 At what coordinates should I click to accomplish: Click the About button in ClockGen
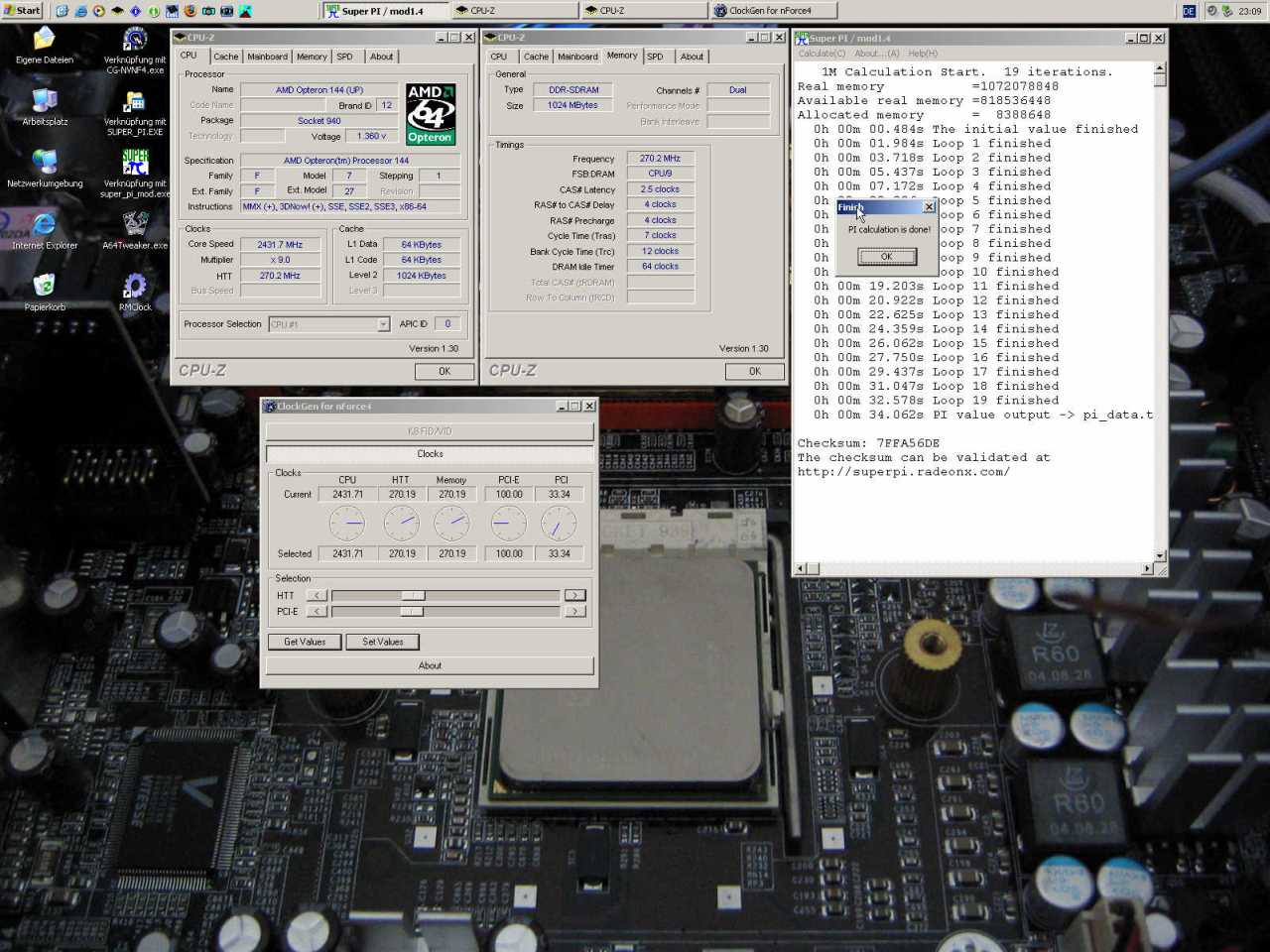point(430,665)
